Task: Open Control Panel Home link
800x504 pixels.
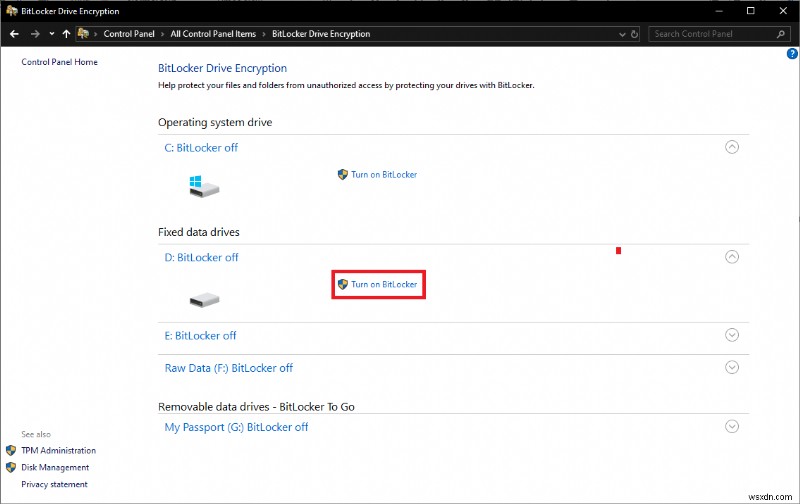Action: 59,62
